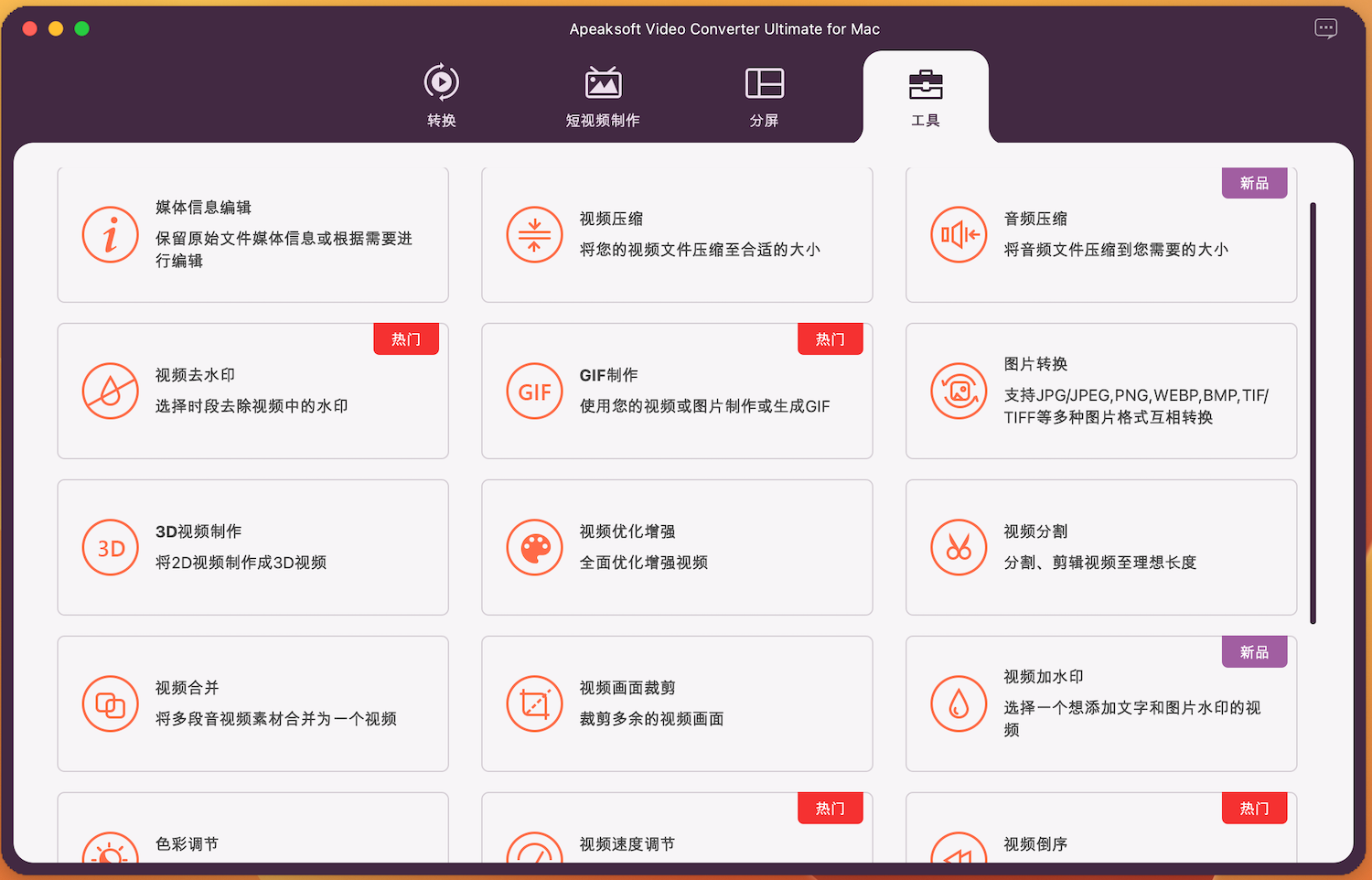Select the video crop icon
The width and height of the screenshot is (1372, 880).
point(534,703)
